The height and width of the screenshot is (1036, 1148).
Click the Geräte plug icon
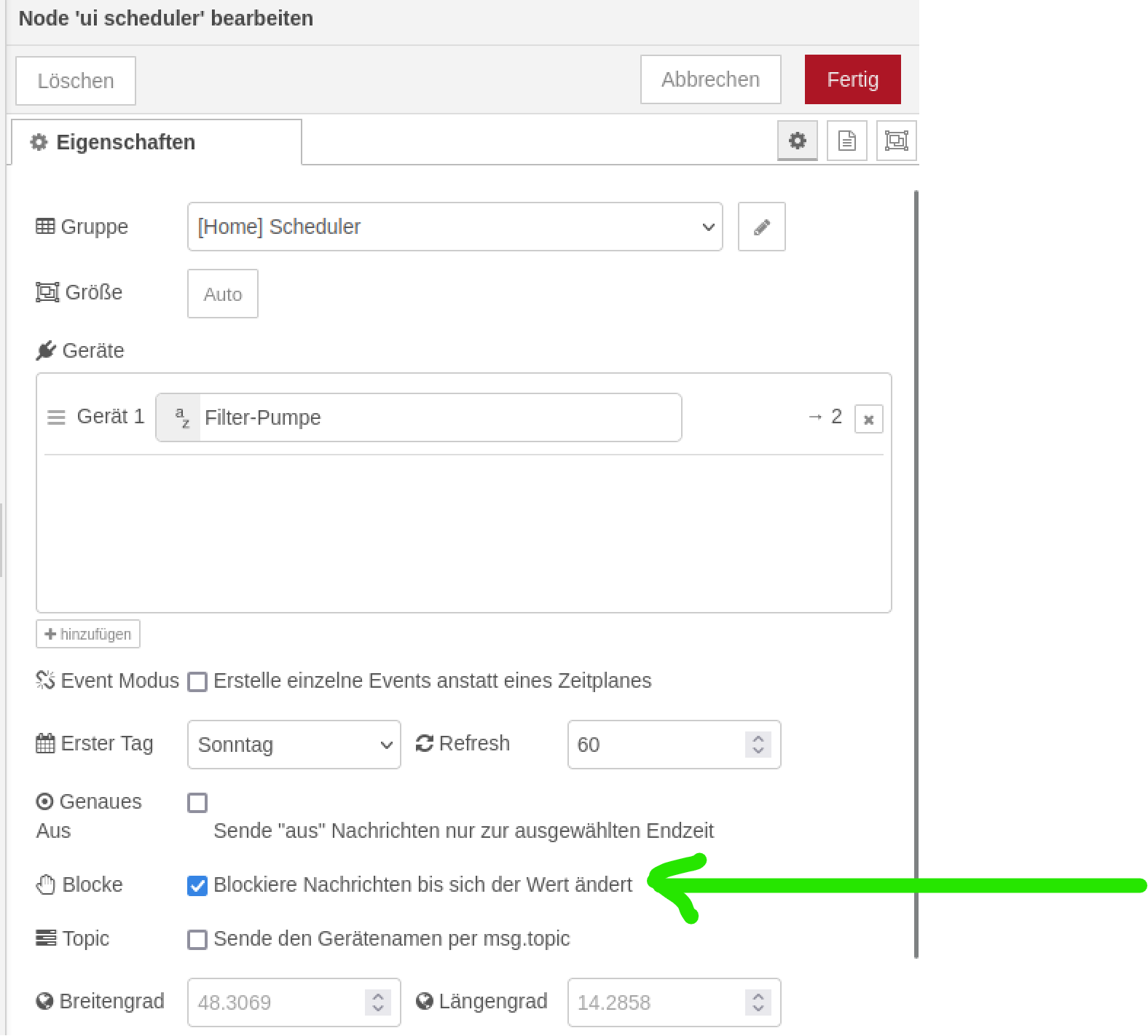(x=46, y=350)
